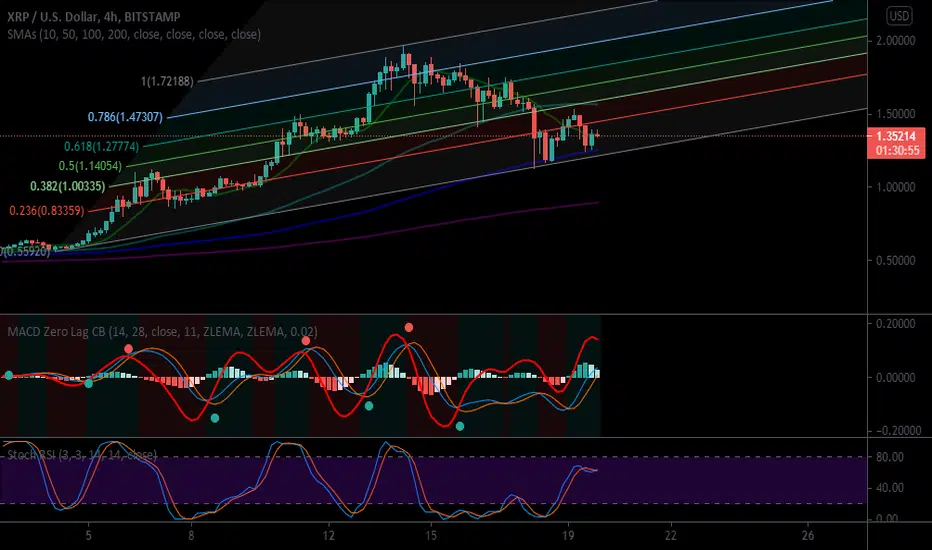Click the date 19 on the time axis
Screen dimensions: 932x550
click(x=568, y=535)
